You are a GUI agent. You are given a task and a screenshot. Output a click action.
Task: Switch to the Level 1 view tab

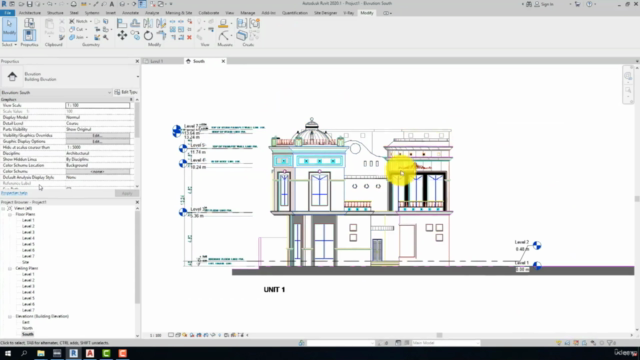click(157, 61)
